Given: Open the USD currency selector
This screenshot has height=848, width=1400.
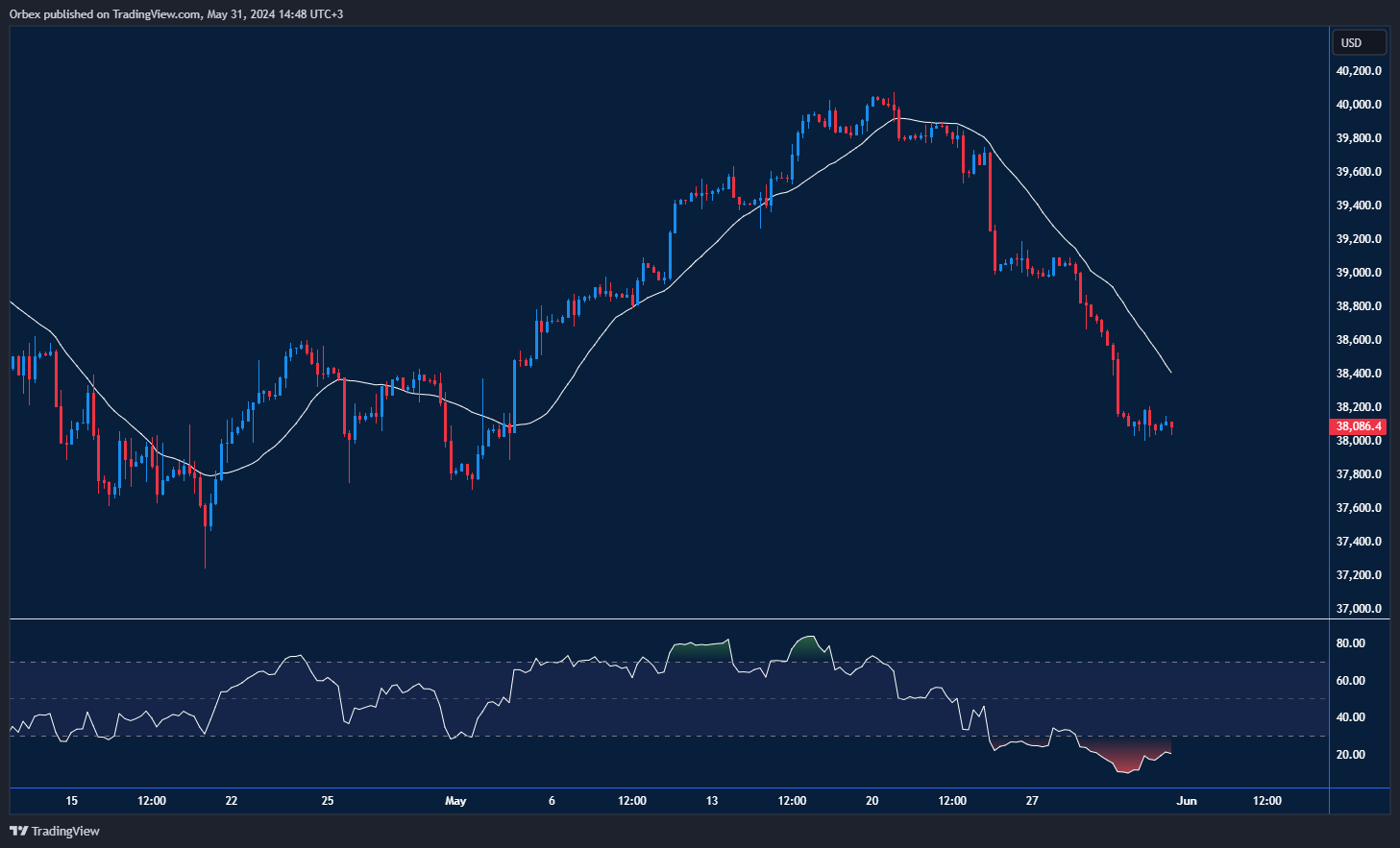Looking at the screenshot, I should 1358,43.
